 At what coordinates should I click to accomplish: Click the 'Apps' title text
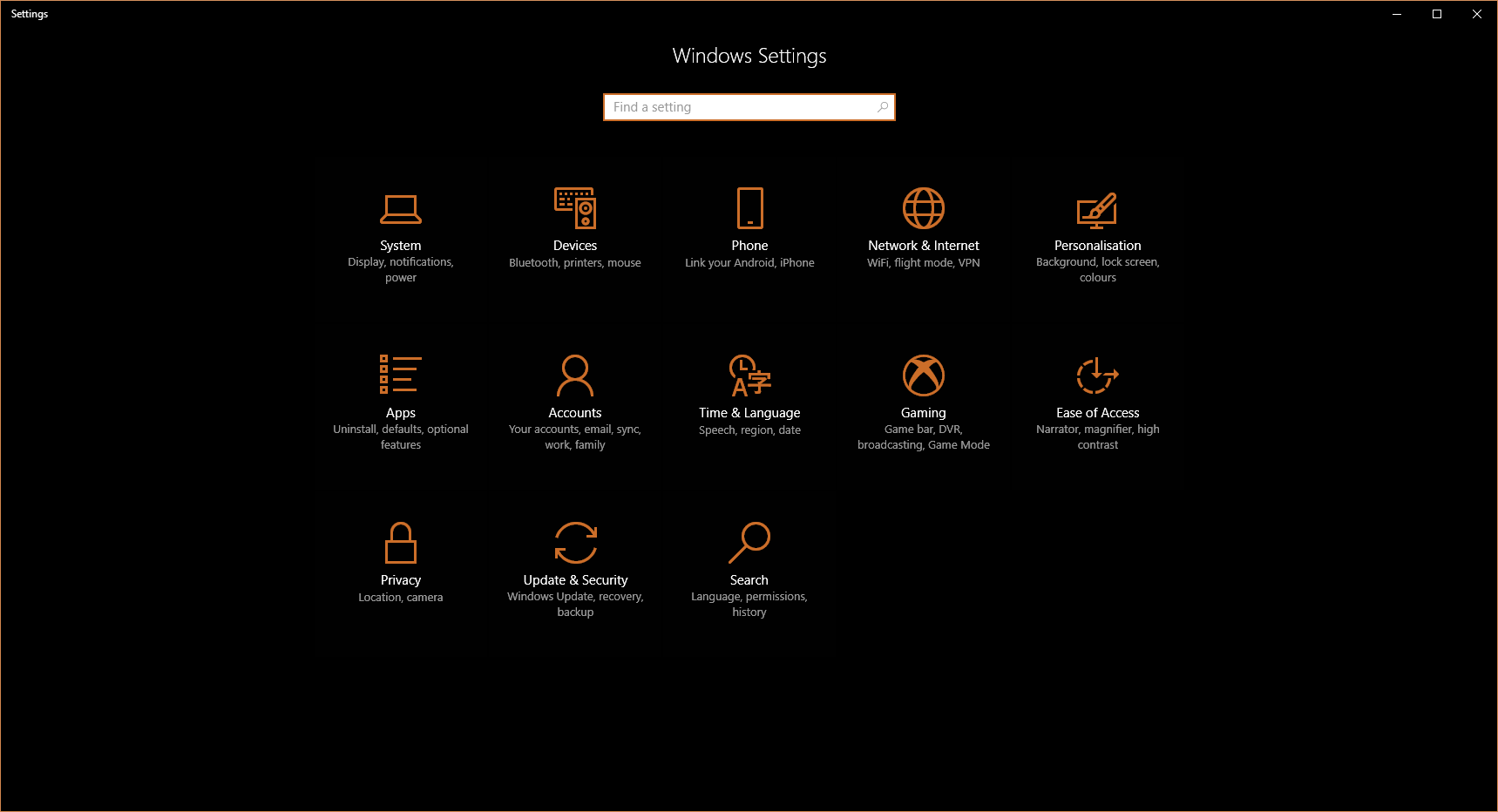(401, 413)
